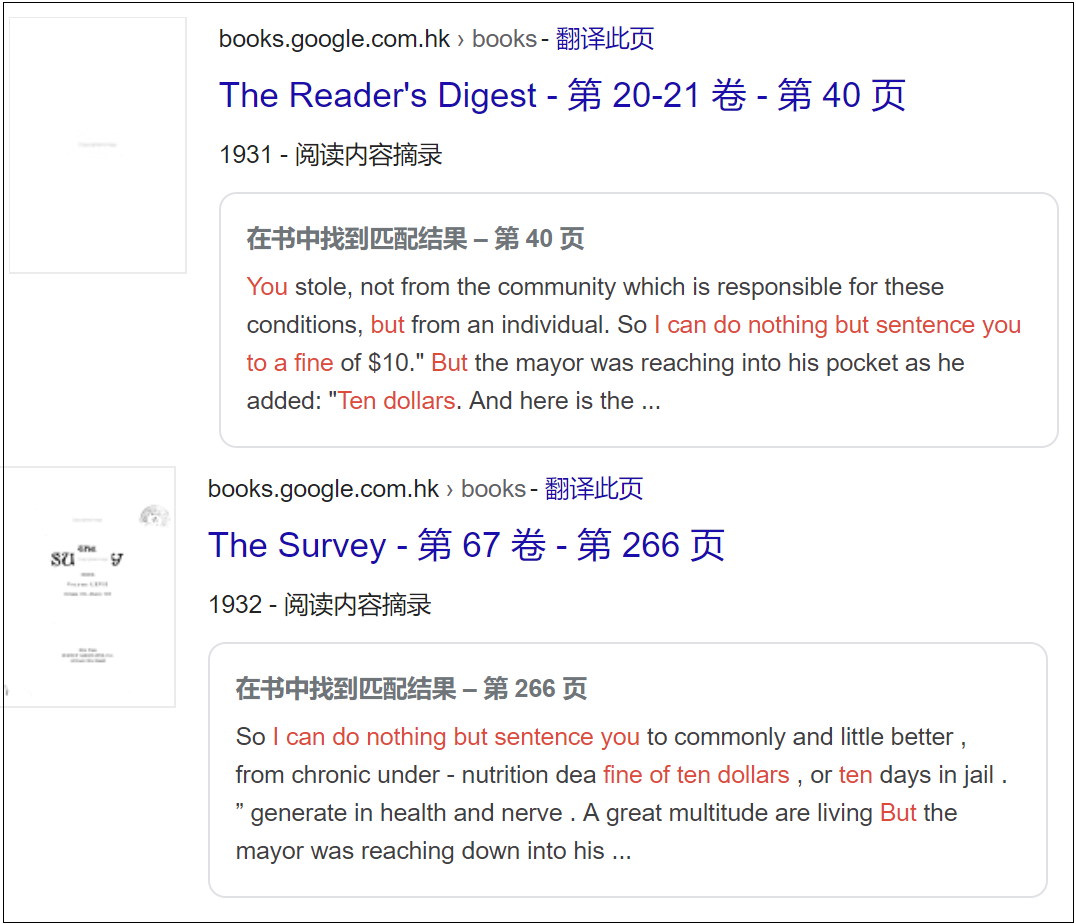Open The Survey book cover thumbnail
1076x924 pixels.
[89, 587]
